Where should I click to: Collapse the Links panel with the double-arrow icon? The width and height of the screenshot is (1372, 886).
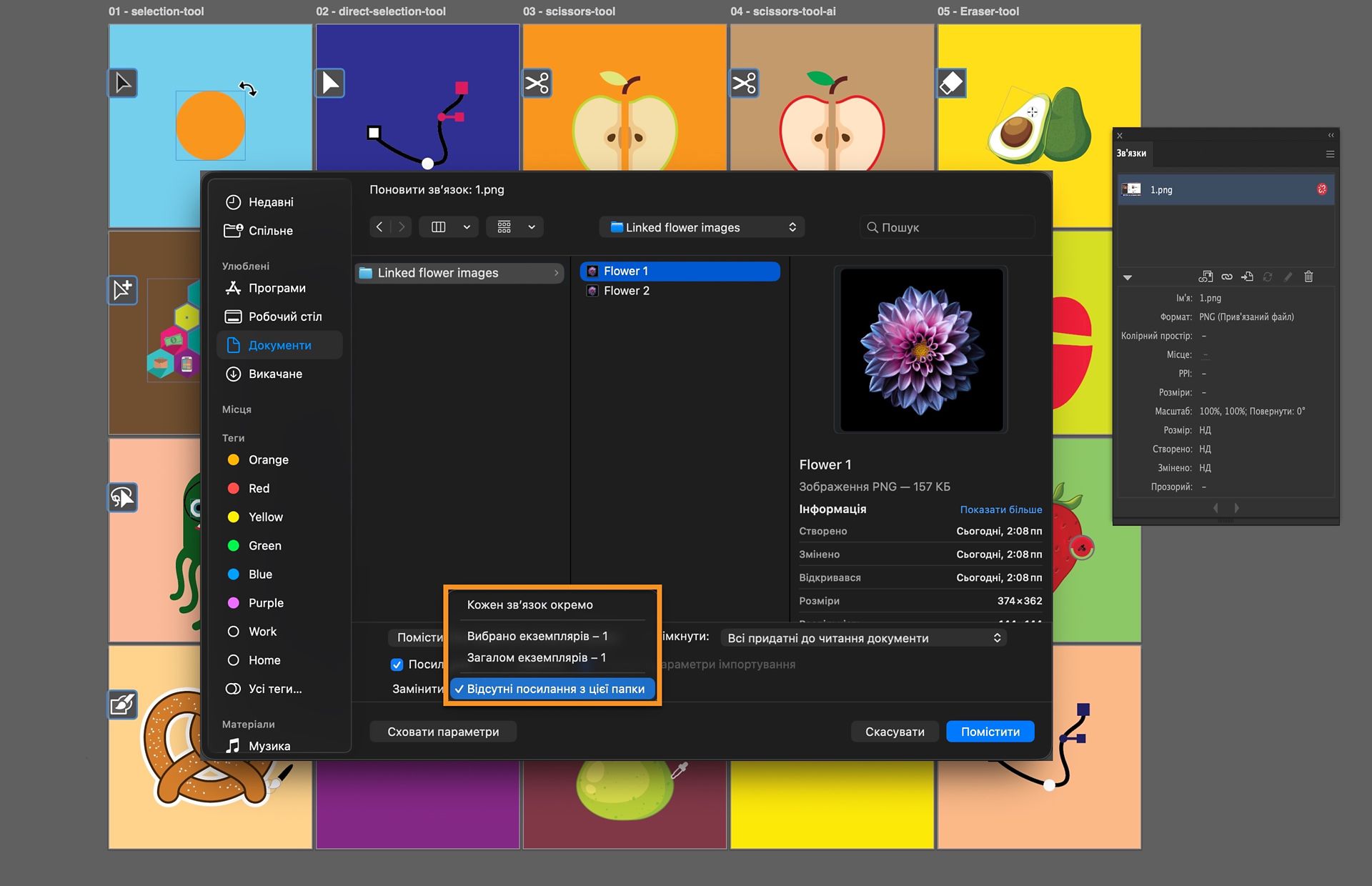(x=1331, y=135)
